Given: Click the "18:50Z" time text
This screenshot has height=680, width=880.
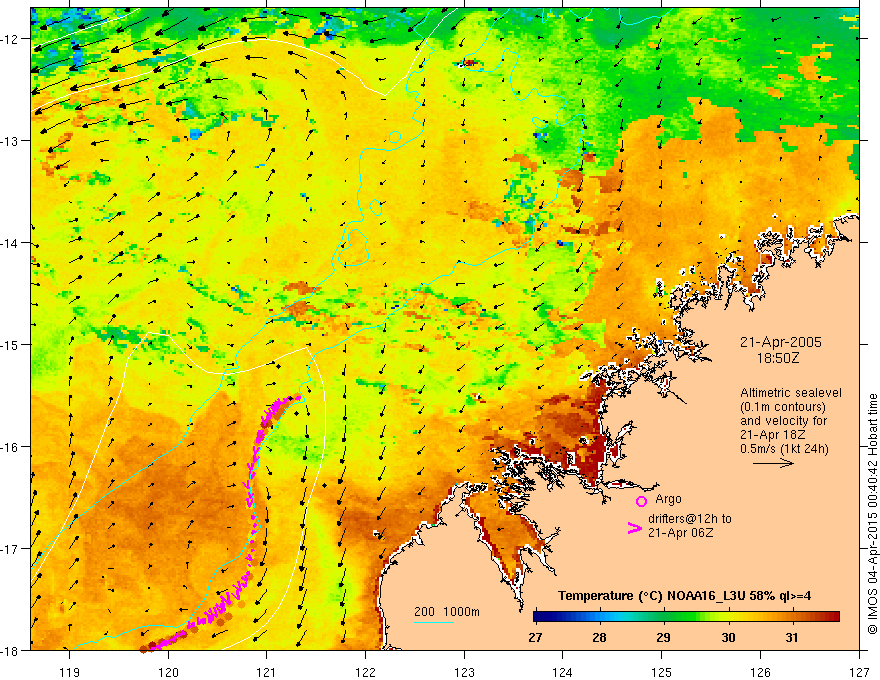Looking at the screenshot, I should (777, 357).
